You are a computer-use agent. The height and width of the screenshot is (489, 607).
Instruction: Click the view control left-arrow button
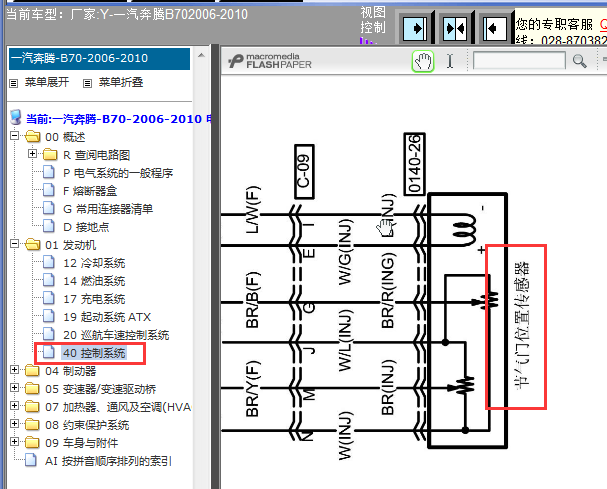(x=495, y=28)
